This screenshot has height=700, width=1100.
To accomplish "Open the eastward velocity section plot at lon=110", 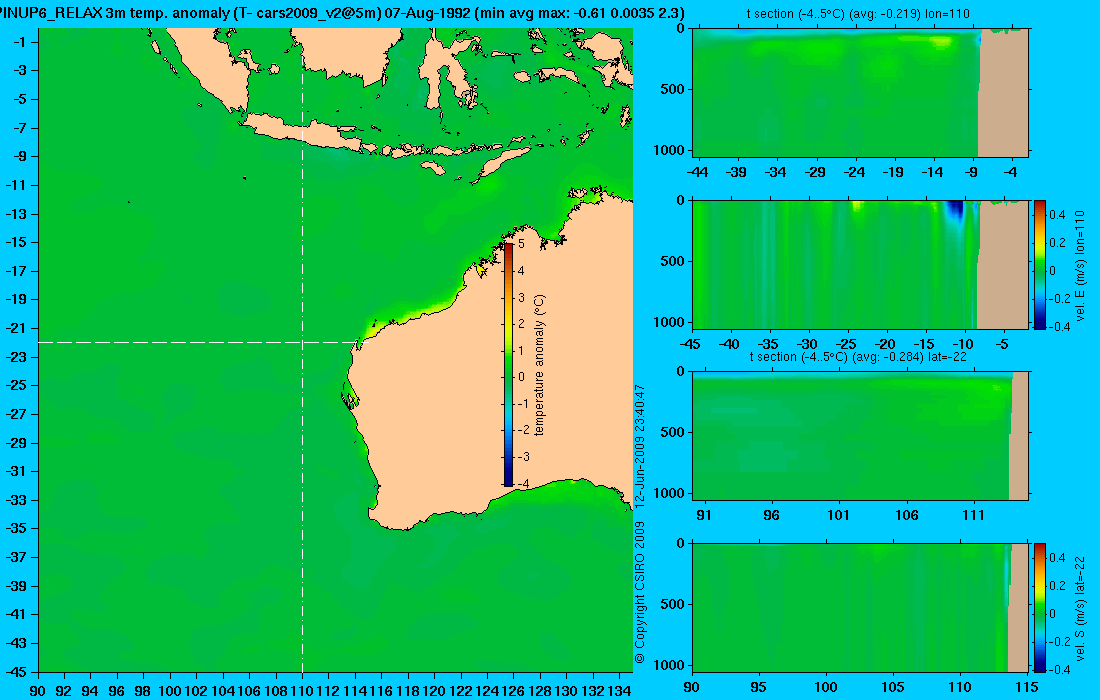I will [860, 264].
